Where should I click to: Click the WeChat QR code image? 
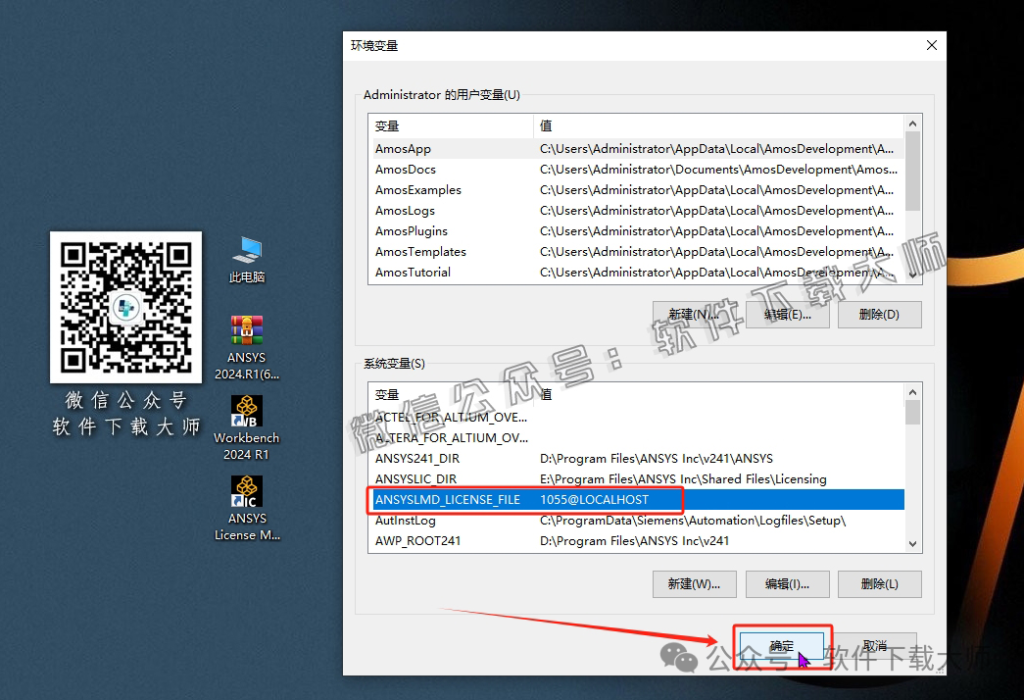pos(126,307)
